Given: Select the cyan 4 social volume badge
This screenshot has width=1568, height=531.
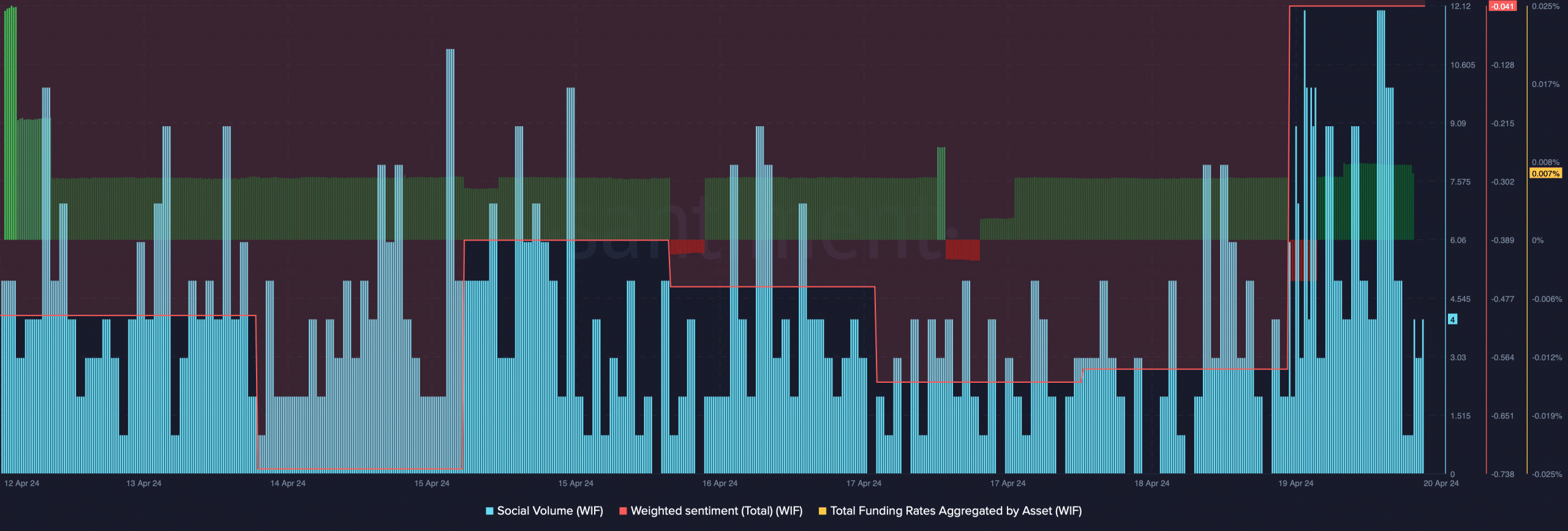Looking at the screenshot, I should point(1452,319).
